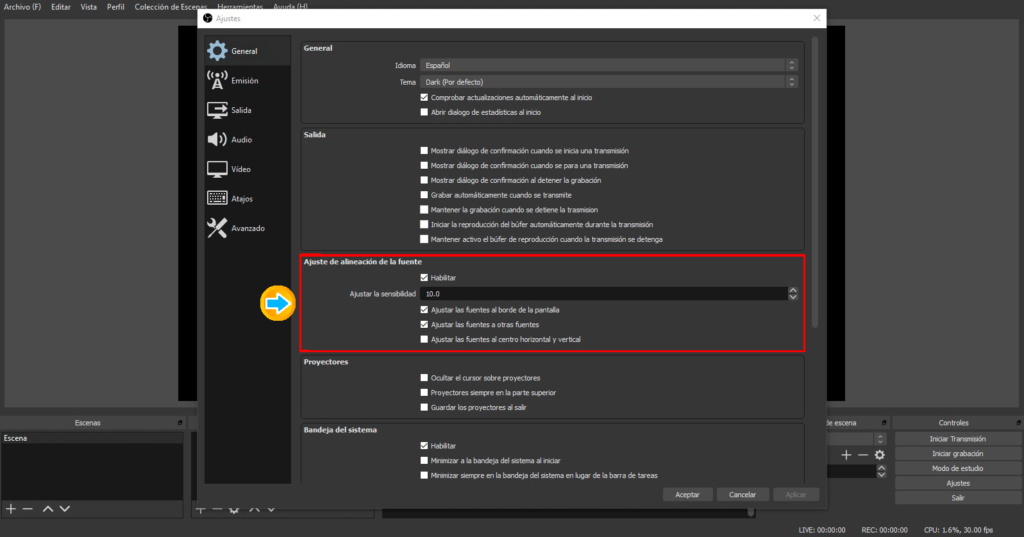Screen dimensions: 1024x537
Task: Enable Grabar automáticamente cuando se transmite
Action: tap(424, 195)
